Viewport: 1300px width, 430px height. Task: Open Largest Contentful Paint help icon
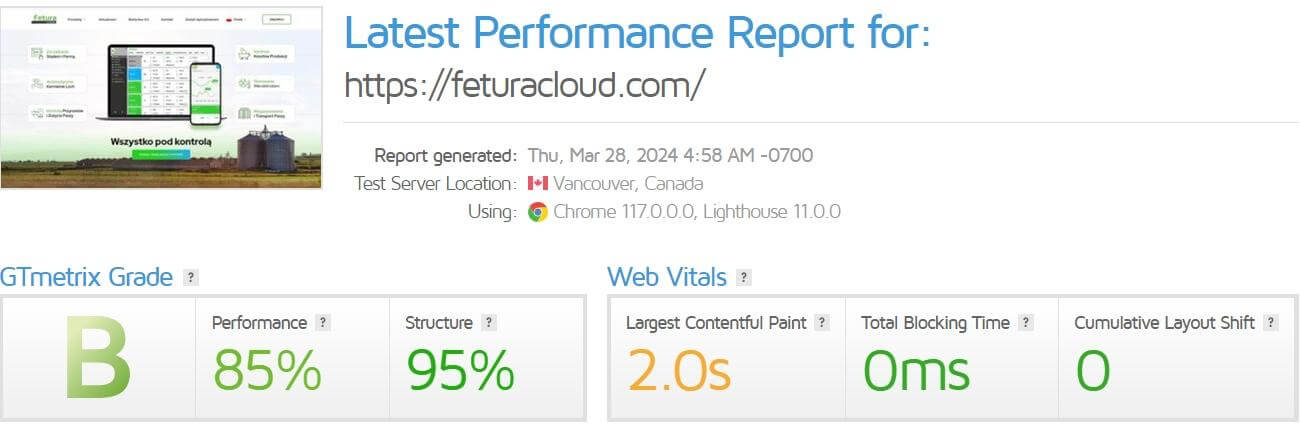822,323
